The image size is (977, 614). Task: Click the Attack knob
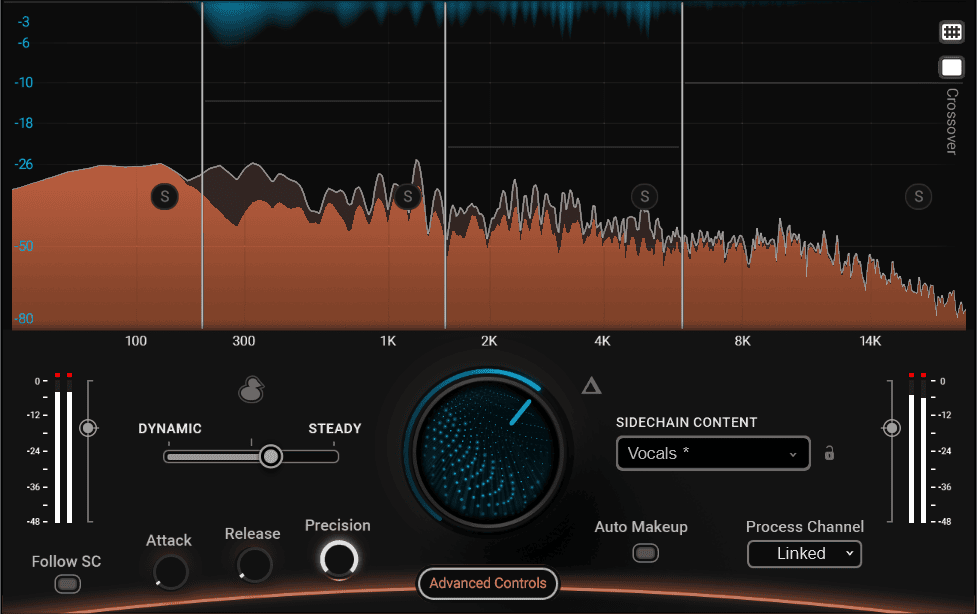(x=170, y=572)
